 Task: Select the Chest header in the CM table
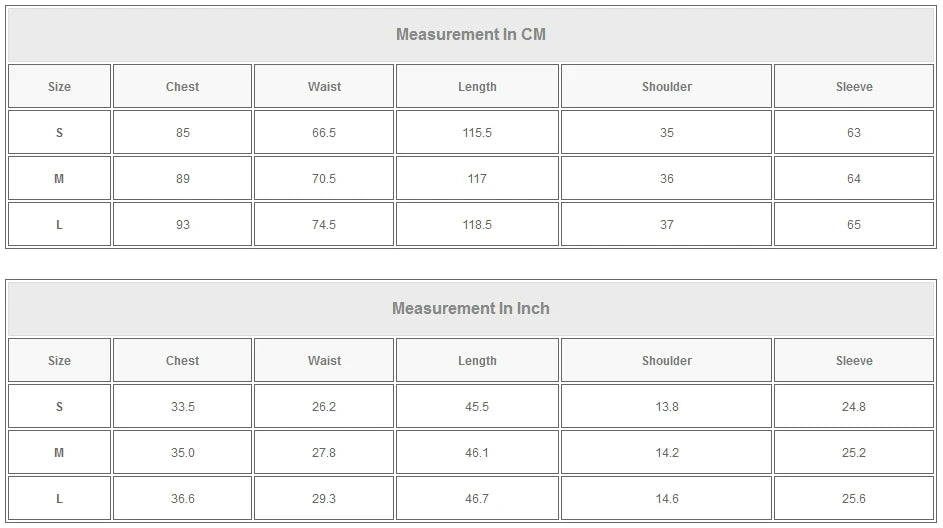click(182, 87)
